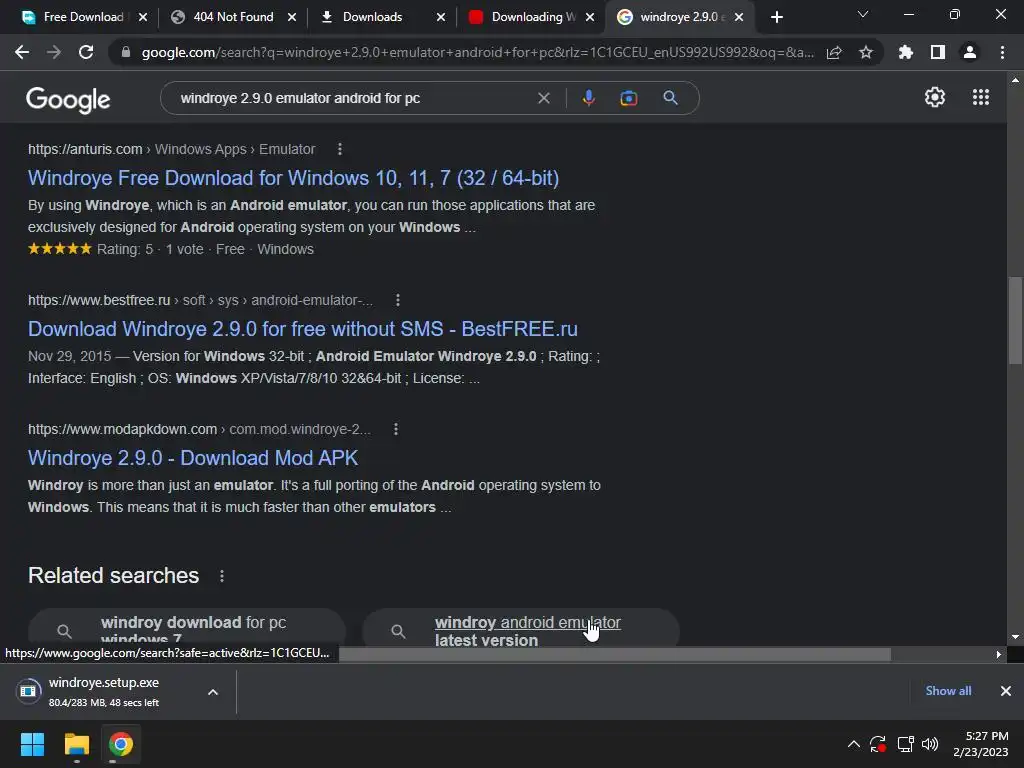Share this page icon in address bar
Image resolution: width=1024 pixels, height=768 pixels.
(x=834, y=52)
